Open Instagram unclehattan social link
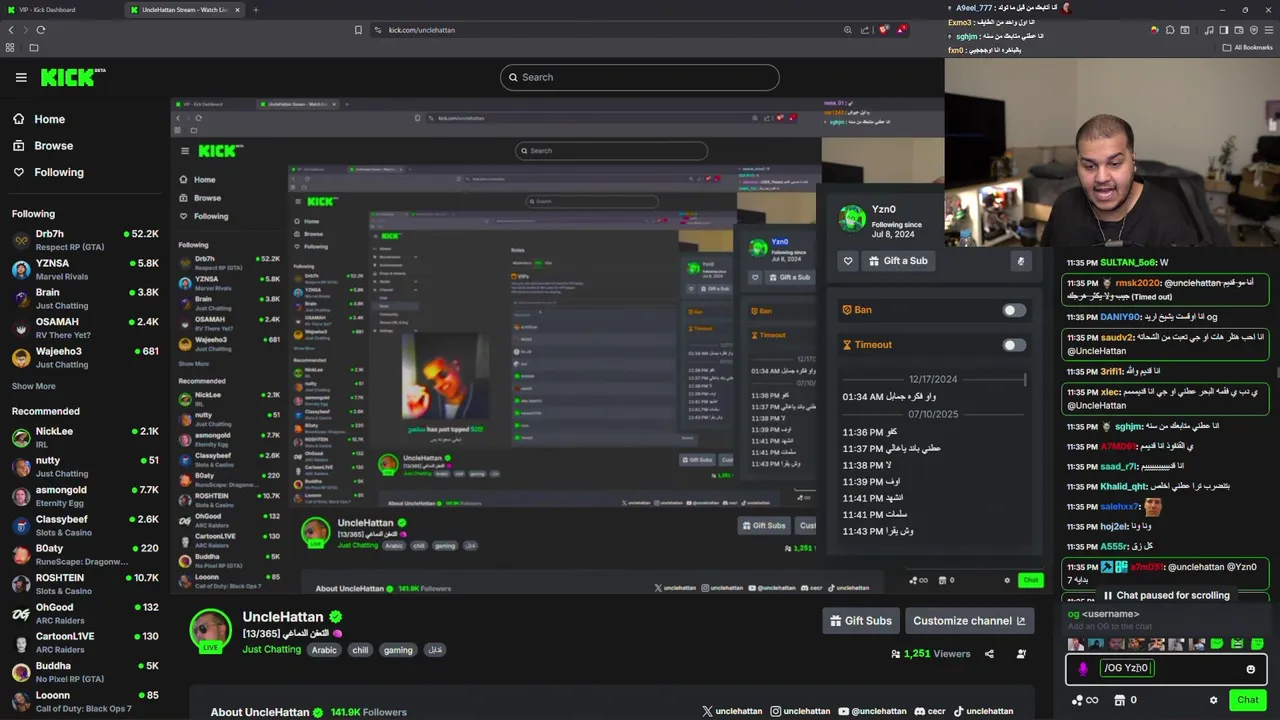The height and width of the screenshot is (720, 1280). (800, 711)
